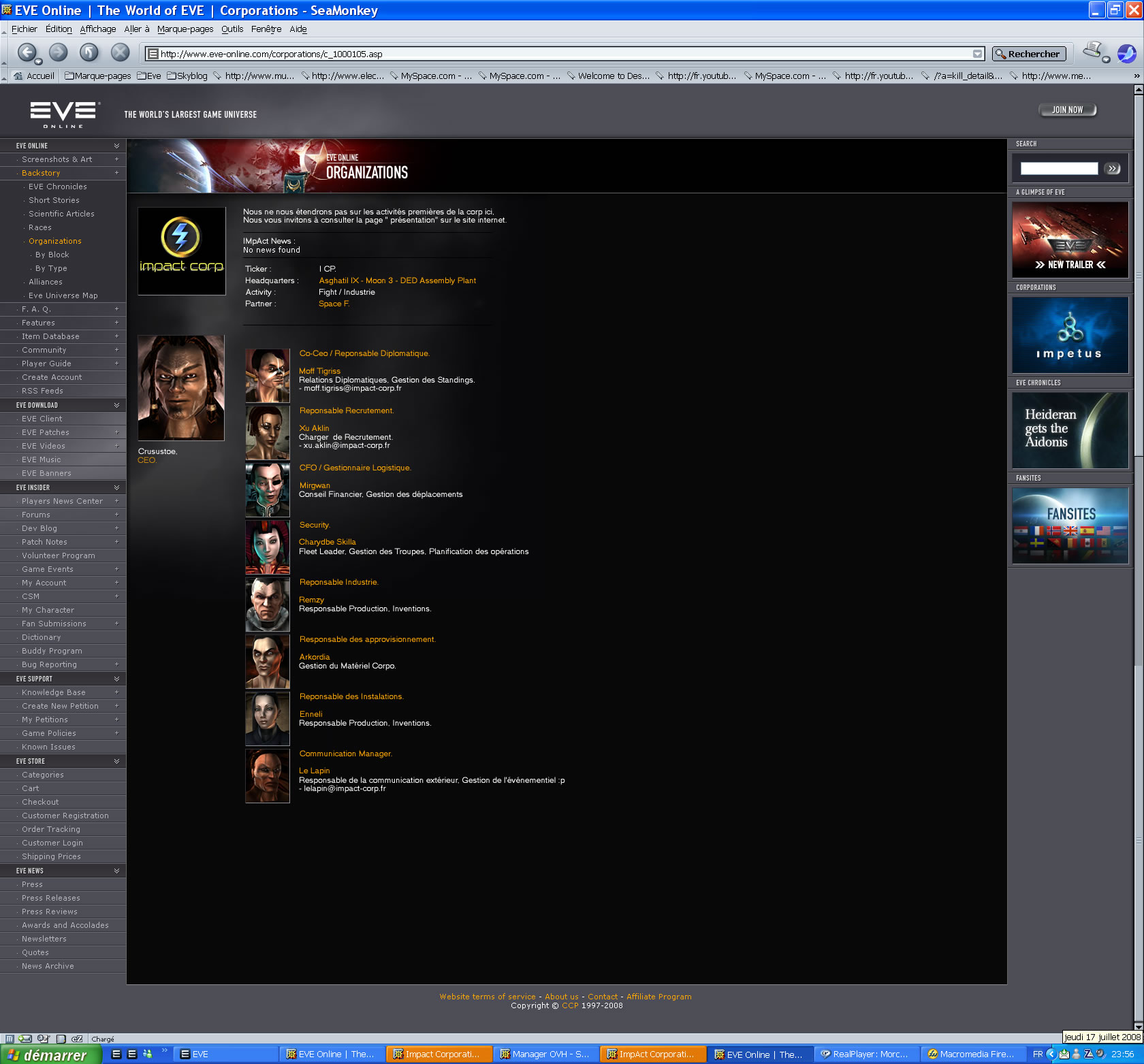Open the Marque-pages menu
The width and height of the screenshot is (1144, 1064).
point(185,29)
